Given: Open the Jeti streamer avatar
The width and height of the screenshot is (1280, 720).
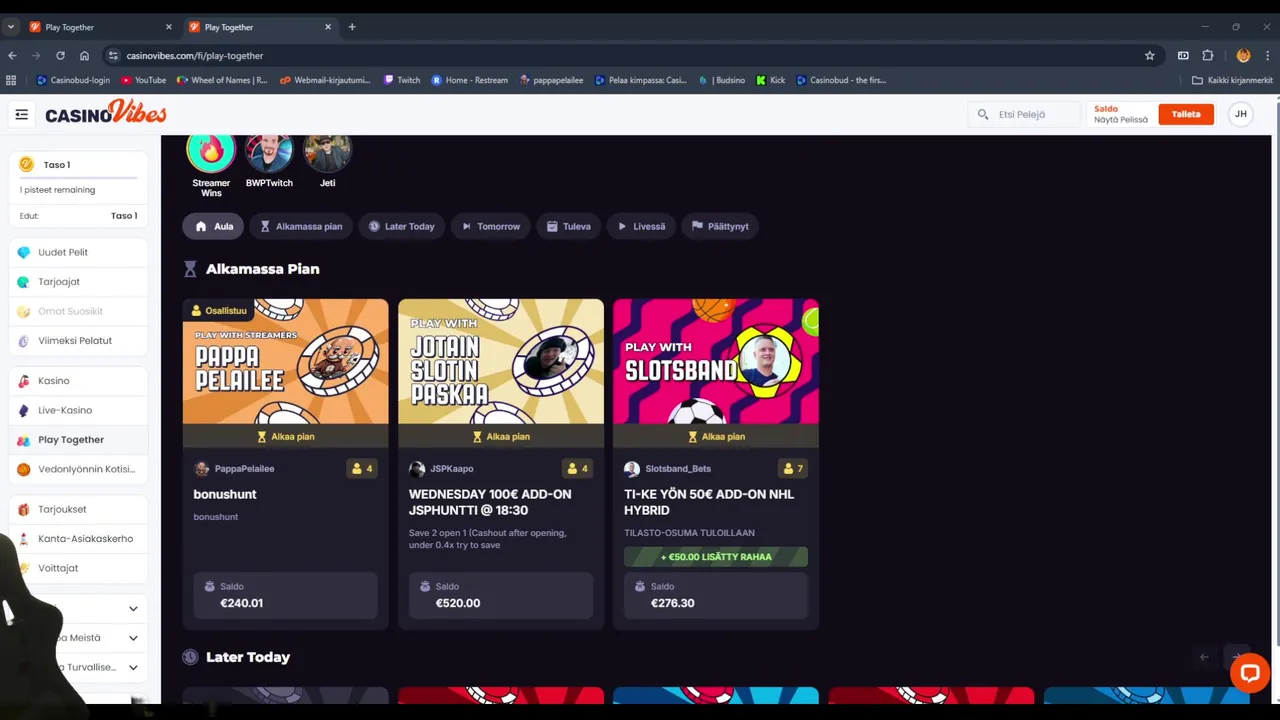Looking at the screenshot, I should click(x=327, y=151).
